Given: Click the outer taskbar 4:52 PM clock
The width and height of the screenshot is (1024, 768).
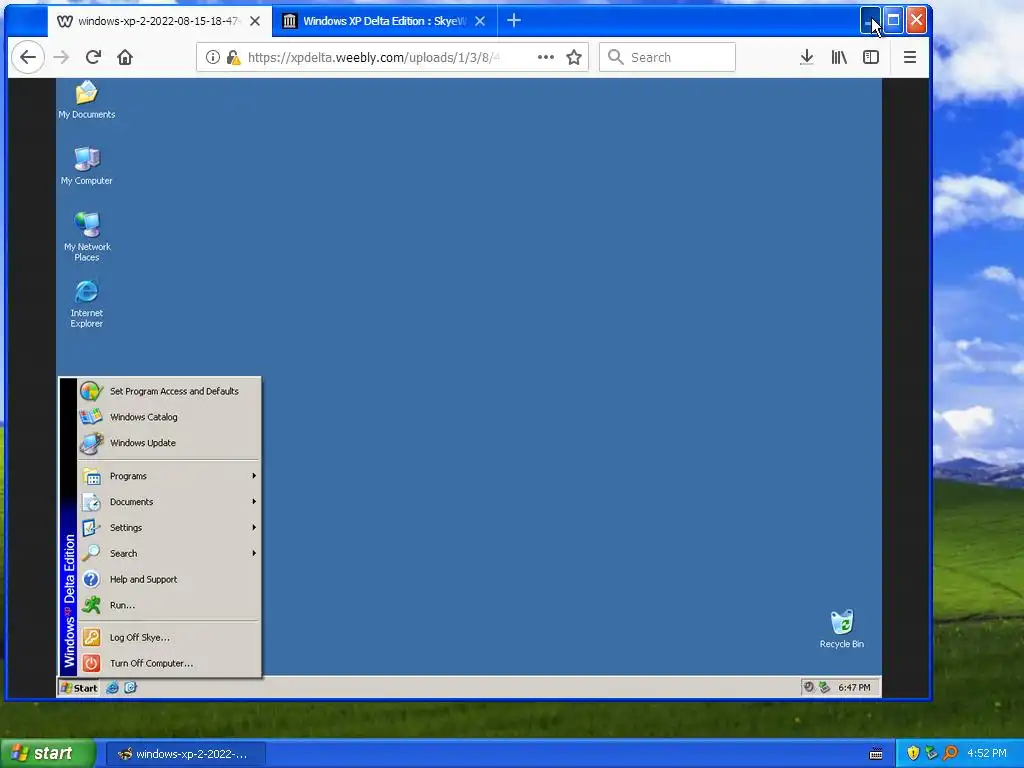Looking at the screenshot, I should click(x=987, y=754).
